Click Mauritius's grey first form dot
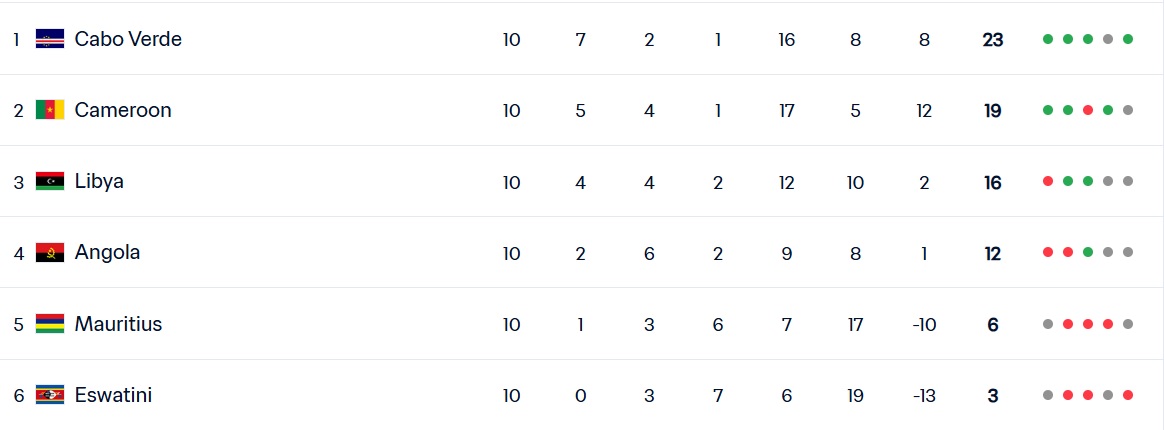The height and width of the screenshot is (430, 1164). click(1048, 324)
